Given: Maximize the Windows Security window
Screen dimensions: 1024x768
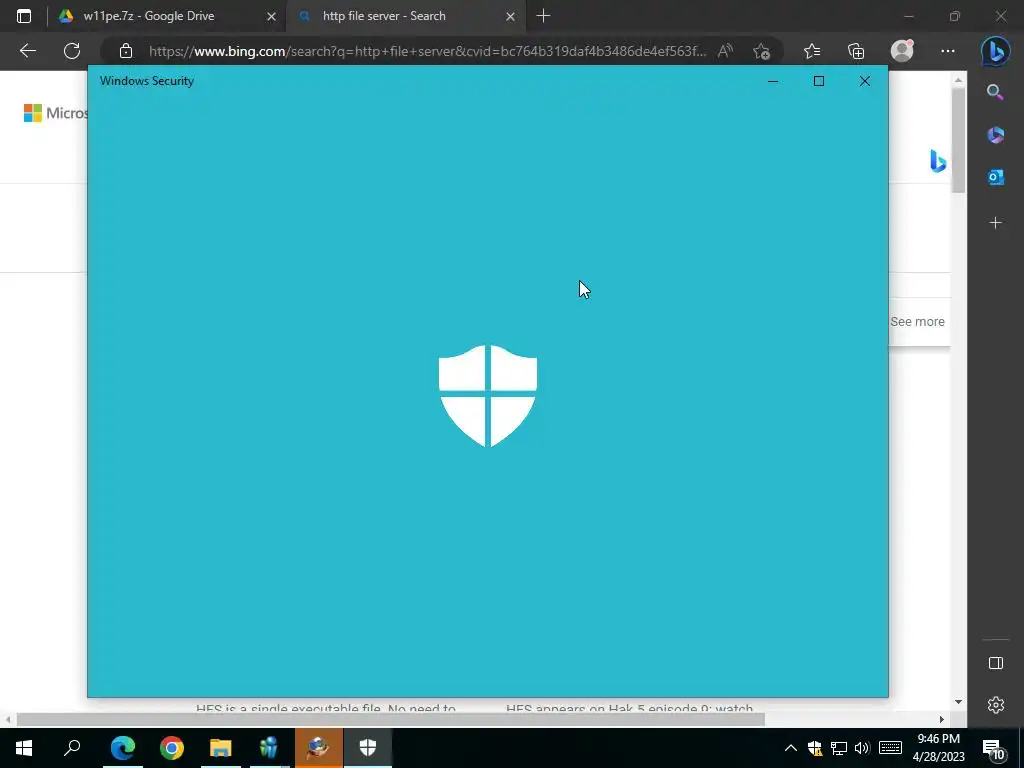Looking at the screenshot, I should 818,81.
